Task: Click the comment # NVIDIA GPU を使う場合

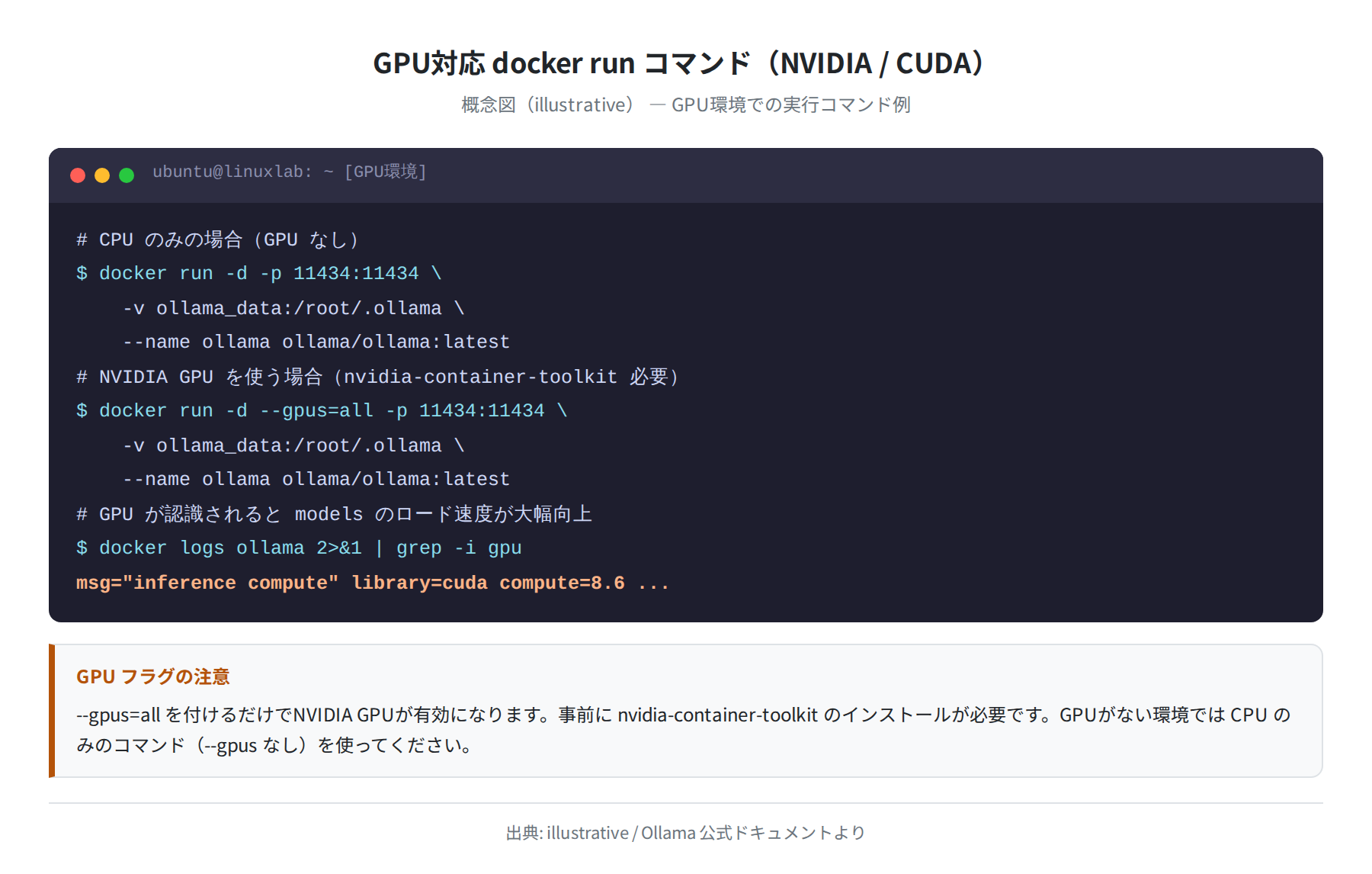Action: pyautogui.click(x=379, y=377)
